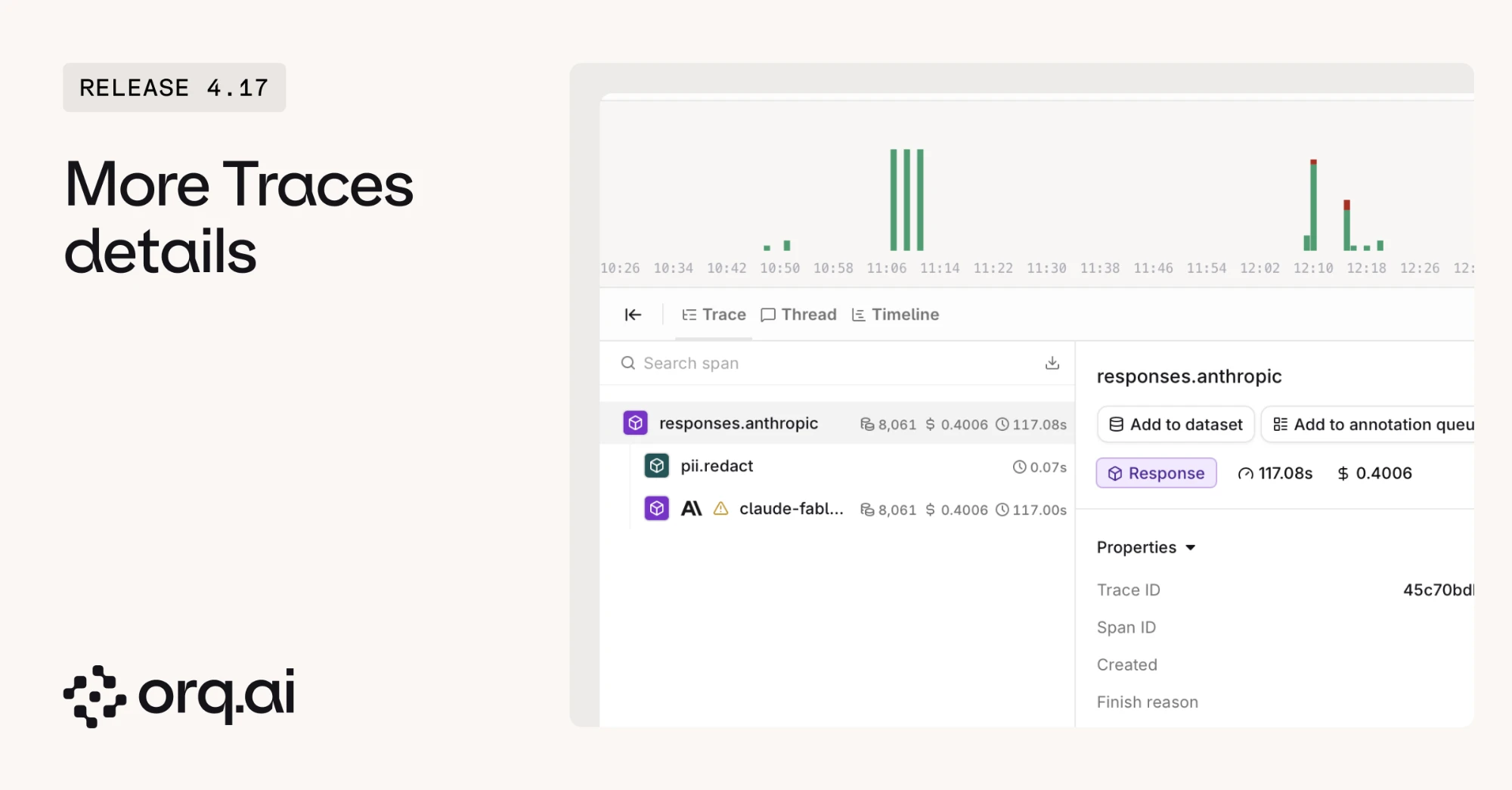The width and height of the screenshot is (1512, 790).
Task: Click the Created label
Action: 1126,665
